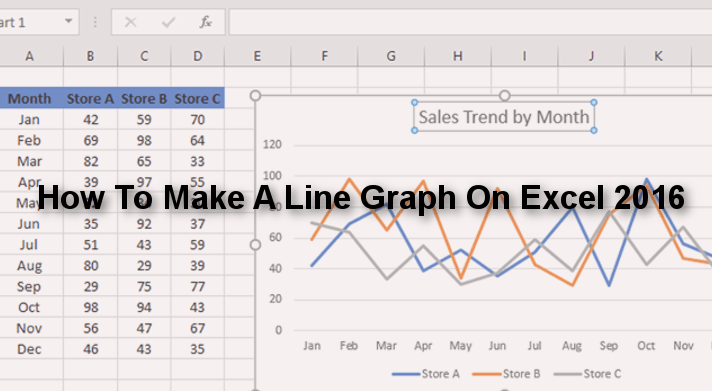Select the Sep month cell in table

point(30,287)
